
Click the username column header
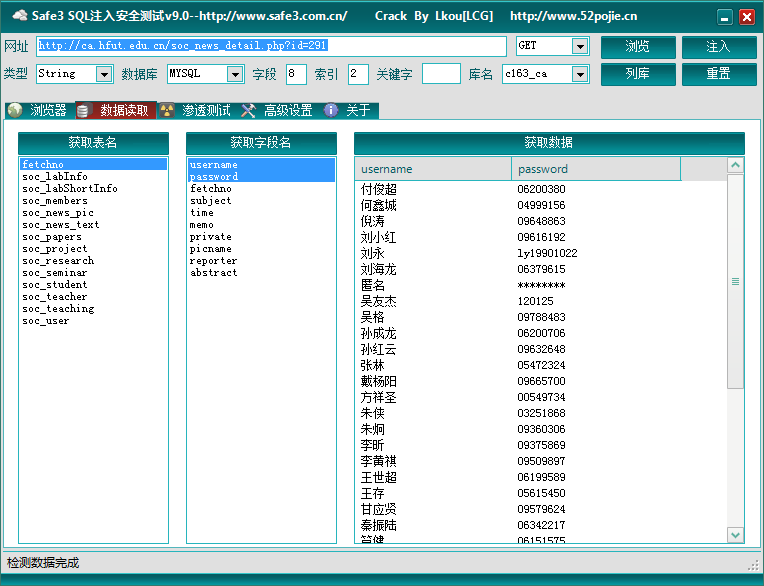click(x=433, y=169)
